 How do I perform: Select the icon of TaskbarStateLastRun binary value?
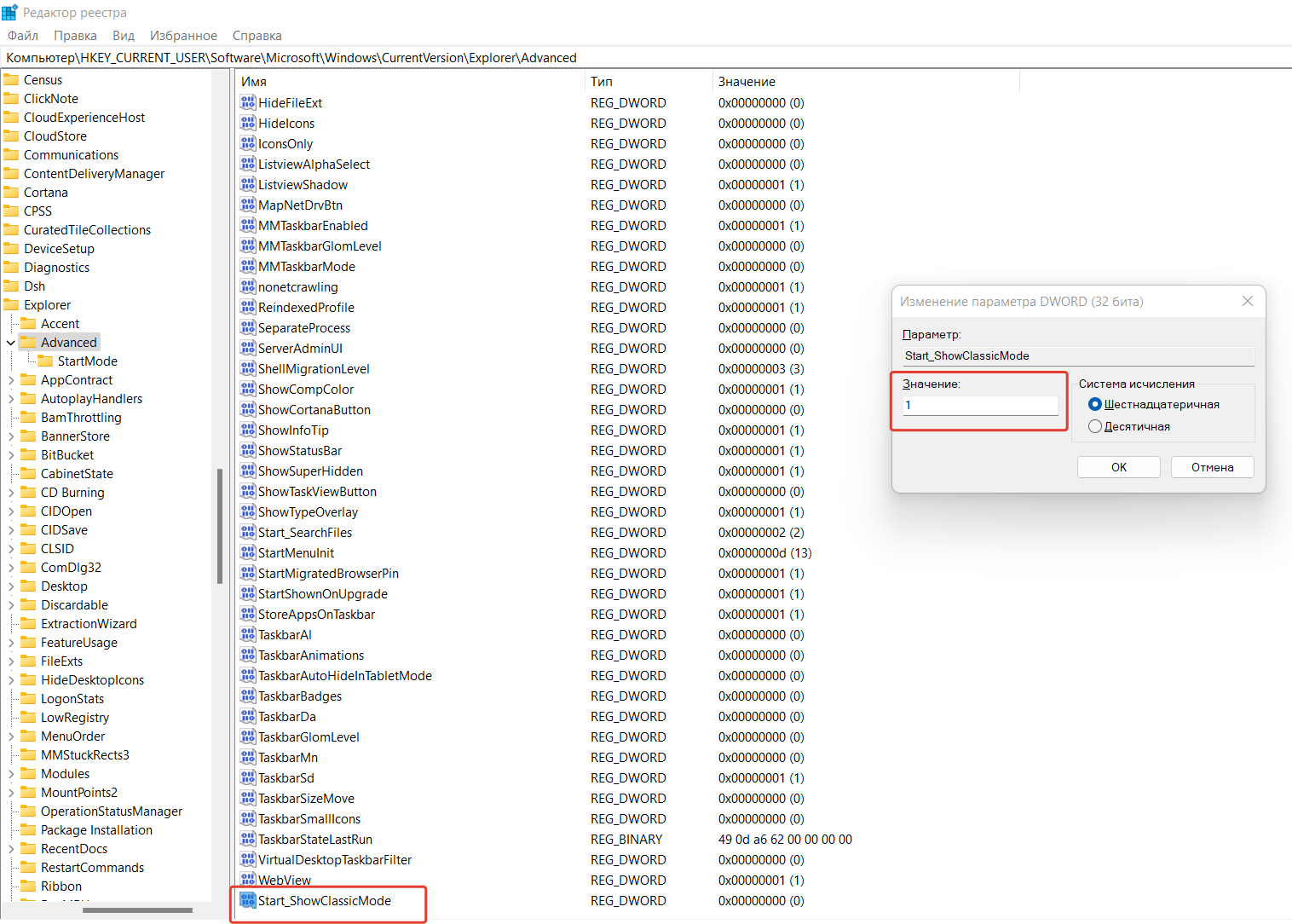tap(248, 839)
